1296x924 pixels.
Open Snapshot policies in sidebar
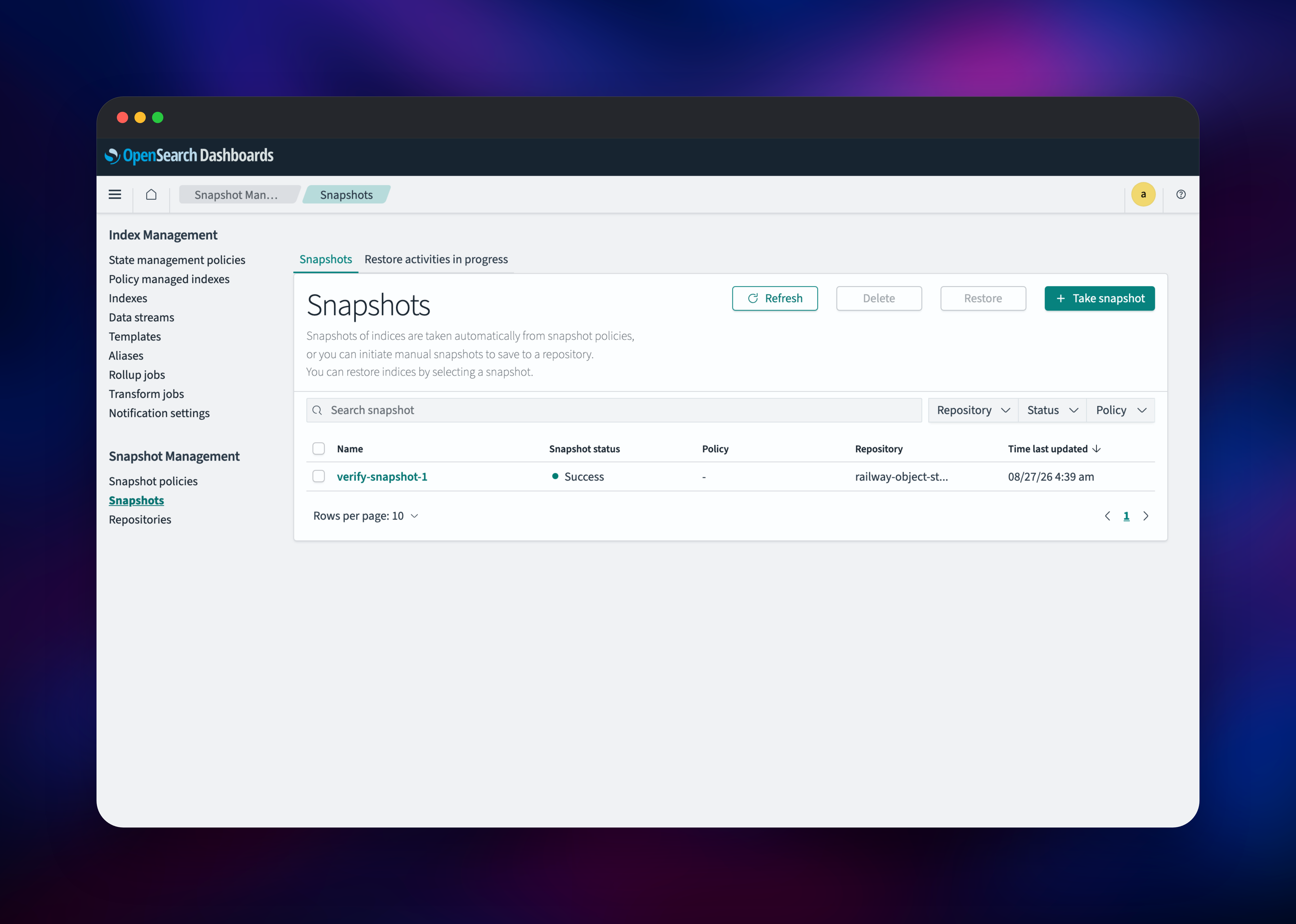[153, 481]
